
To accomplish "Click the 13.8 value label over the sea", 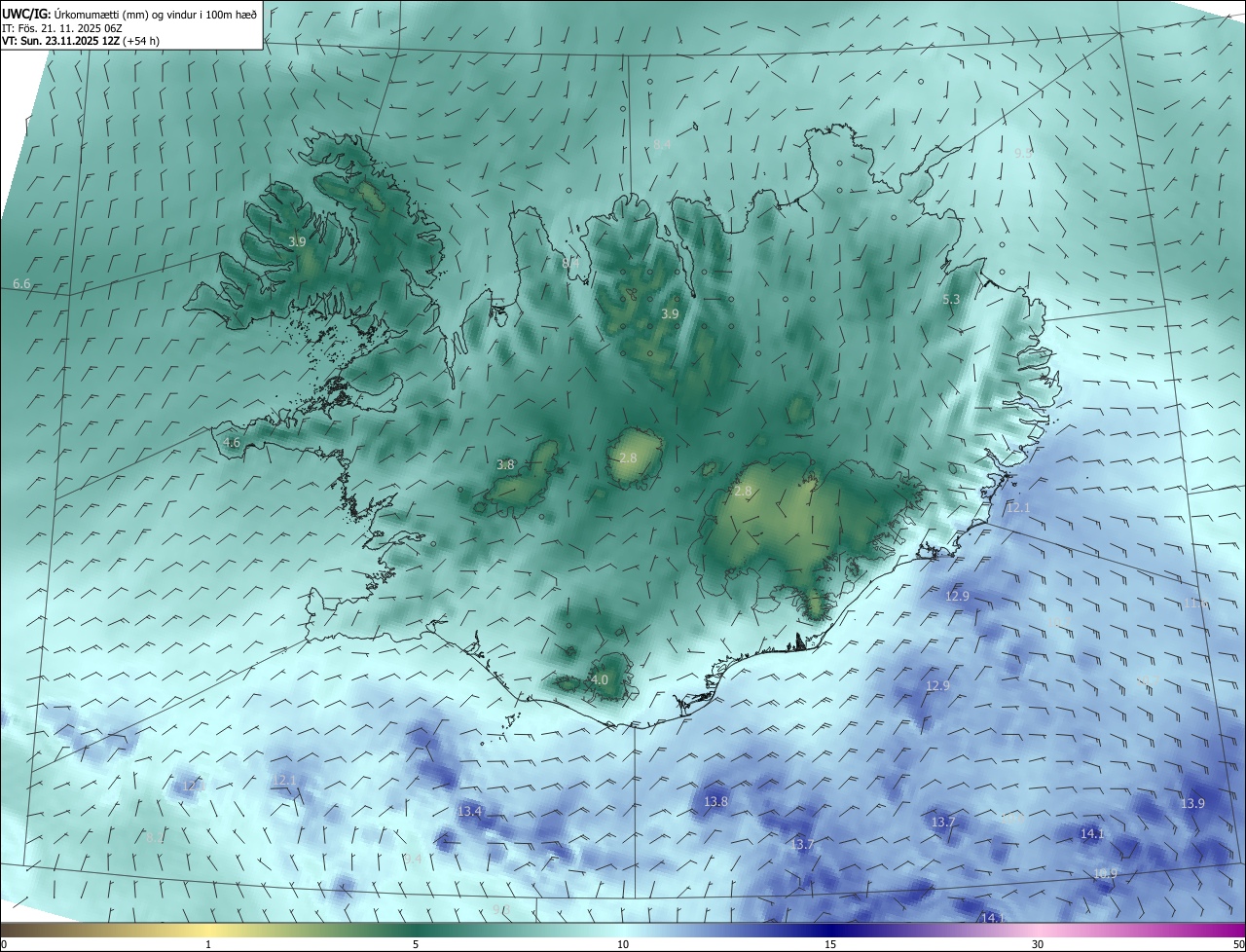I will [x=715, y=801].
